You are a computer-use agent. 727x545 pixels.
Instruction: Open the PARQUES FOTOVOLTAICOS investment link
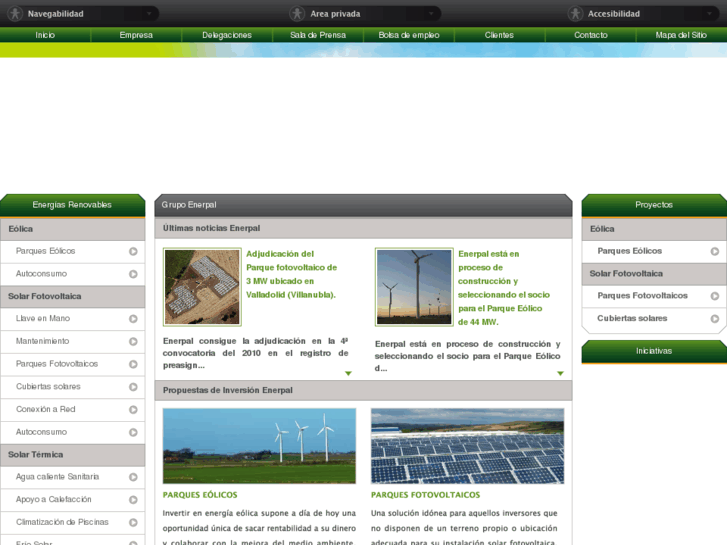426,495
